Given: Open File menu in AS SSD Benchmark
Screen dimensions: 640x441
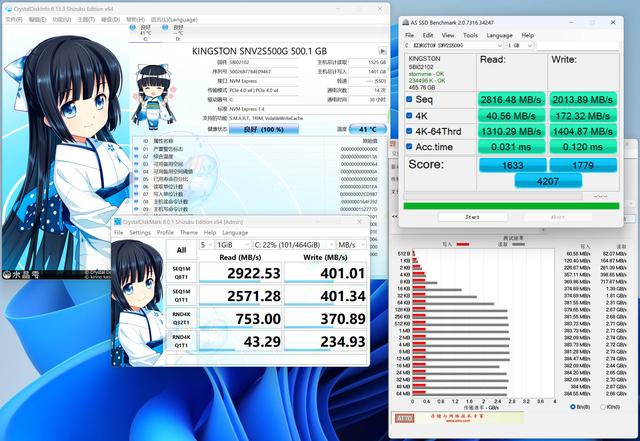Looking at the screenshot, I should point(409,35).
